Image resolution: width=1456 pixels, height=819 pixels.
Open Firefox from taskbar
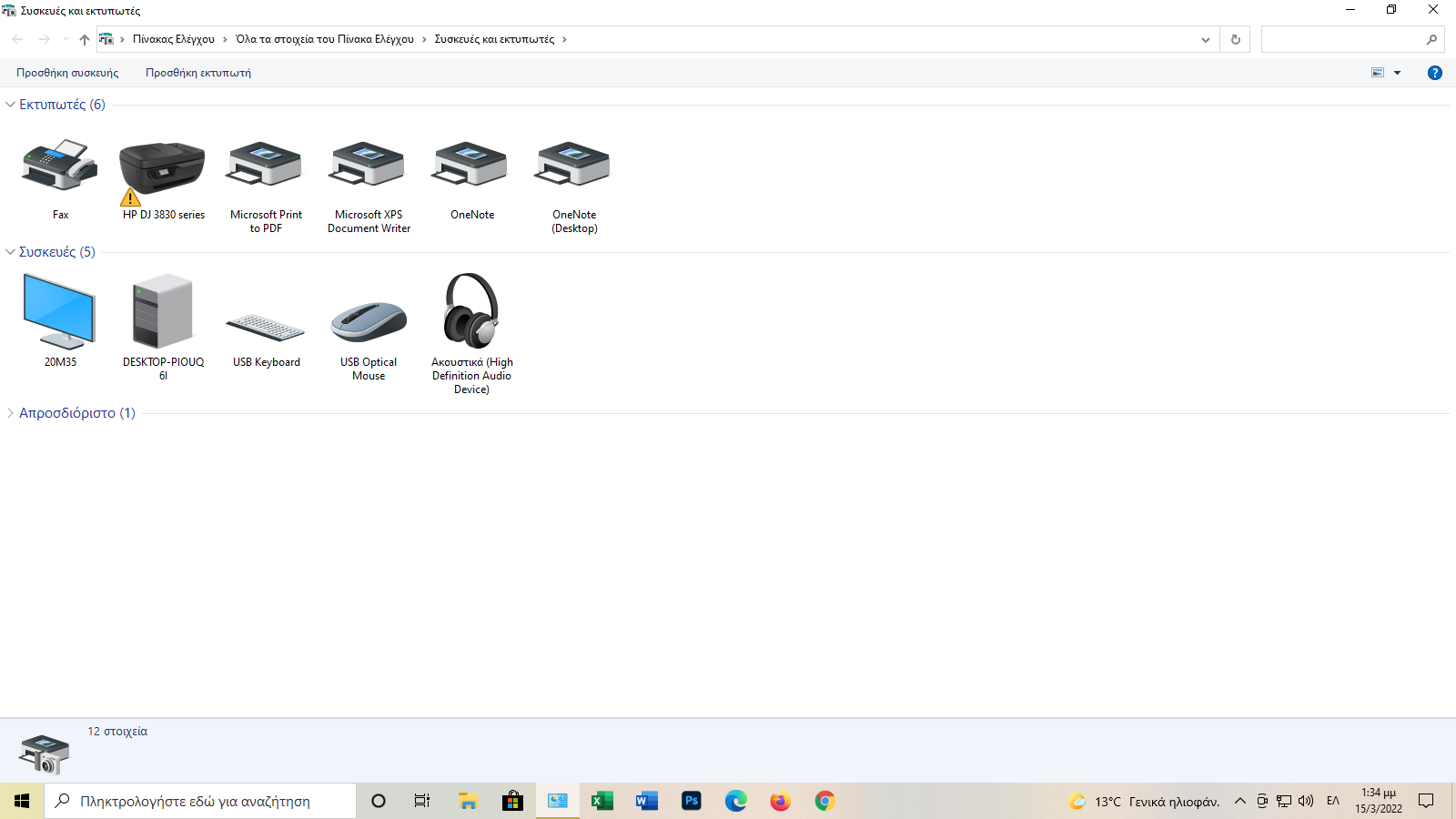[x=780, y=801]
